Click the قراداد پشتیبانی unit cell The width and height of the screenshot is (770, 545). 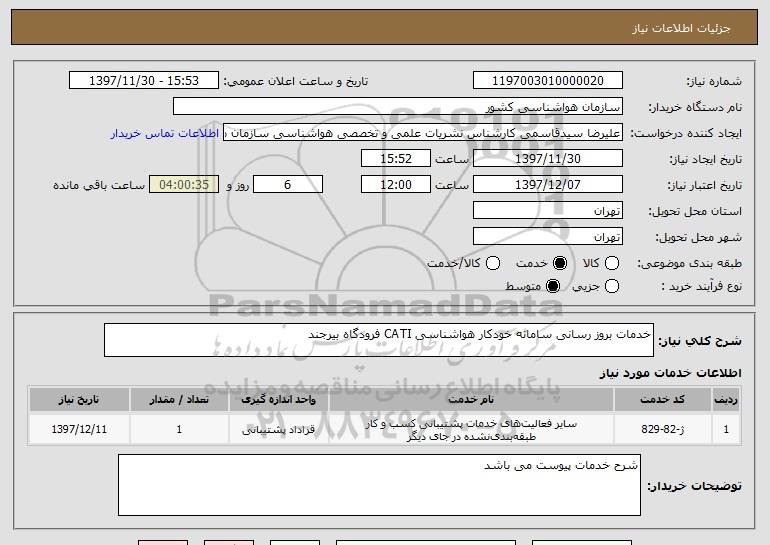pyautogui.click(x=278, y=430)
